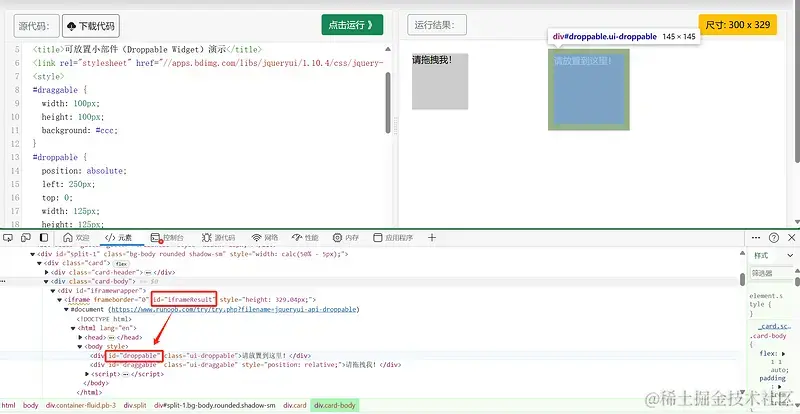Screen dimensions: 800x414
Task: Toggle device emulation icon in DevTools
Action: click(x=26, y=237)
